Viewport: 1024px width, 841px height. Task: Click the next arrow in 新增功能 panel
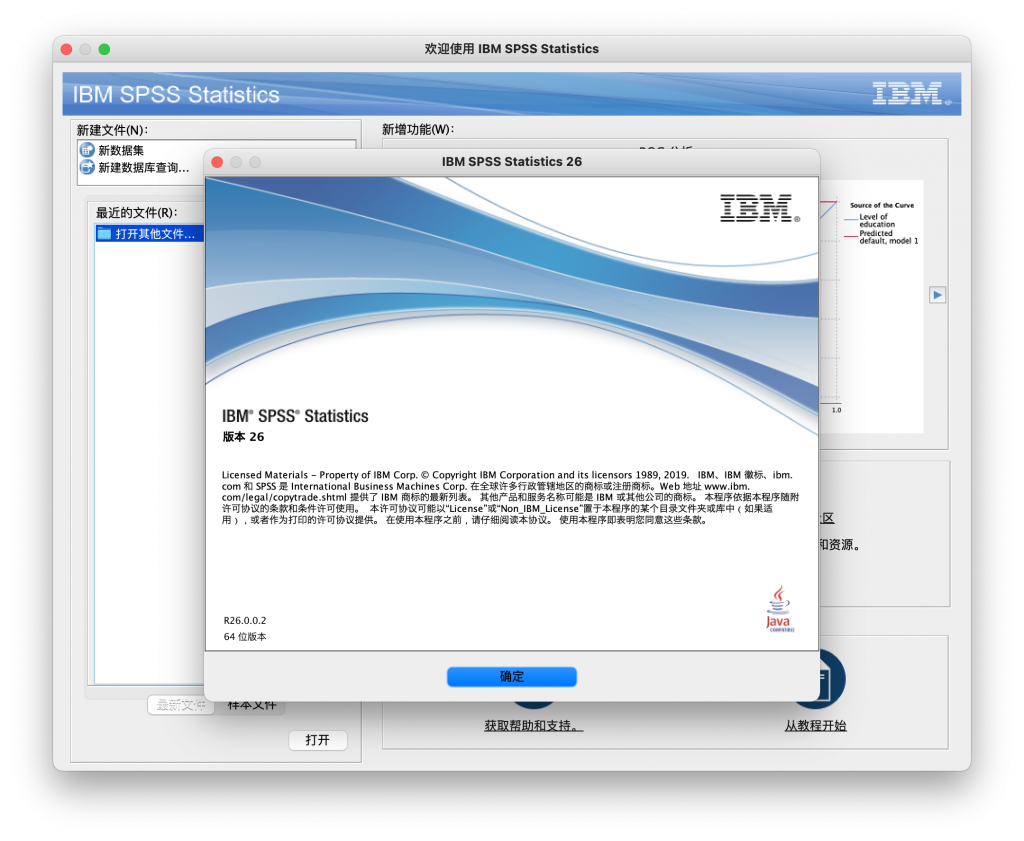[x=938, y=295]
